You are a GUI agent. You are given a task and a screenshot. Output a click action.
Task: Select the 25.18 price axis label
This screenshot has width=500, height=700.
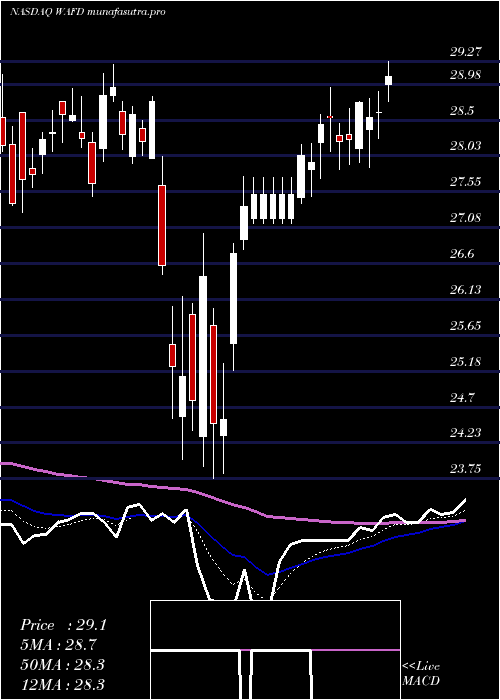pyautogui.click(x=466, y=361)
